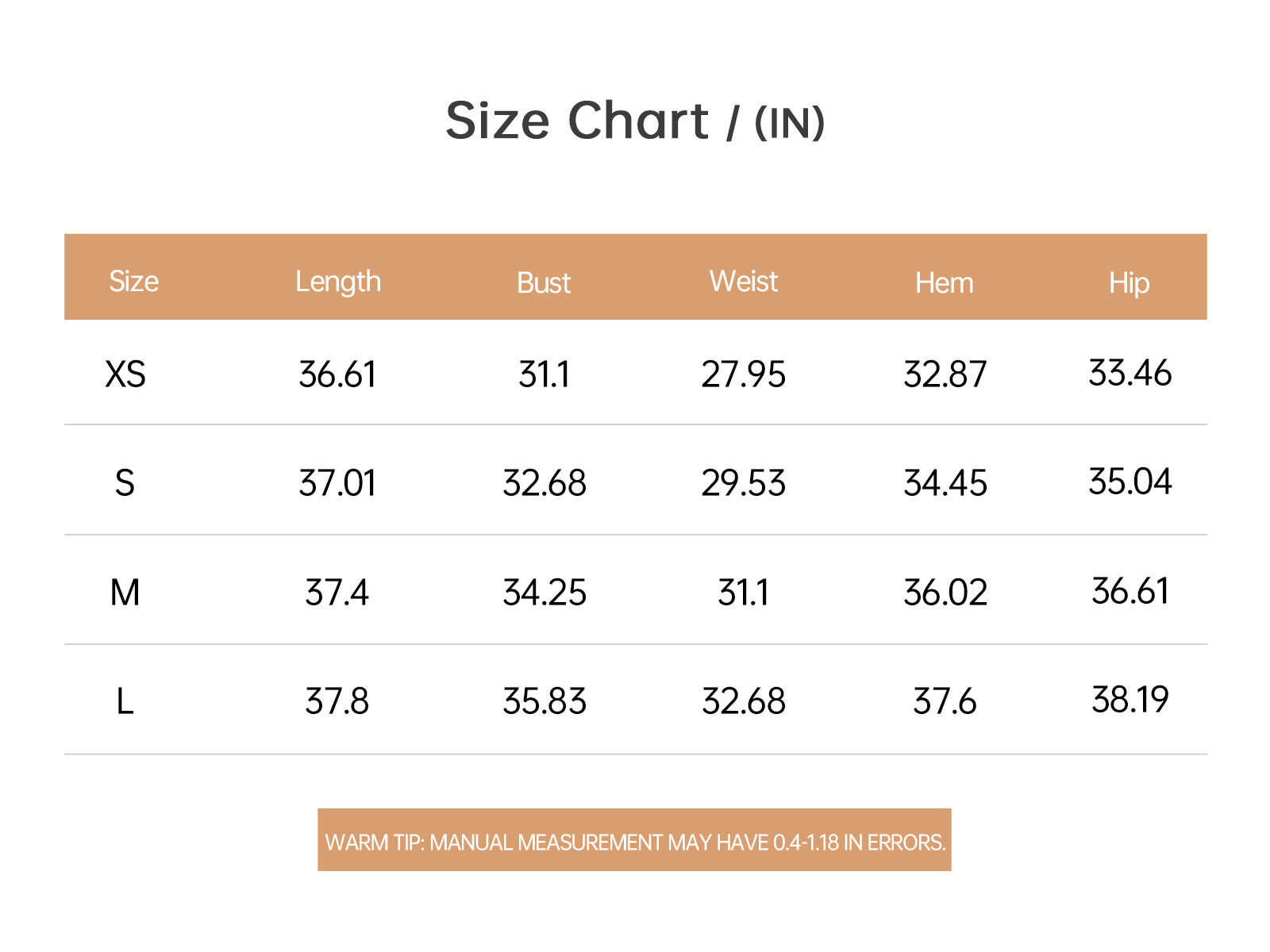Click XS length value 36.61
Viewport: 1270px width, 952px height.
pyautogui.click(x=337, y=374)
